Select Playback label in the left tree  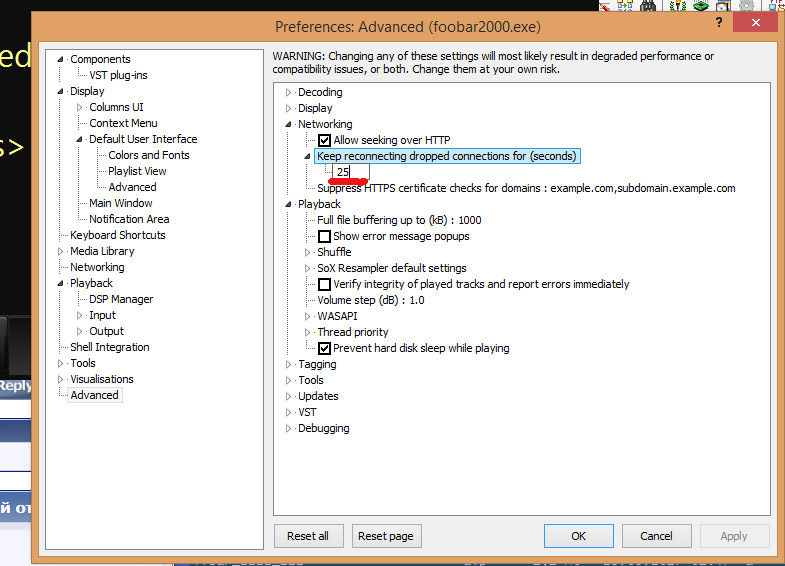pos(91,283)
